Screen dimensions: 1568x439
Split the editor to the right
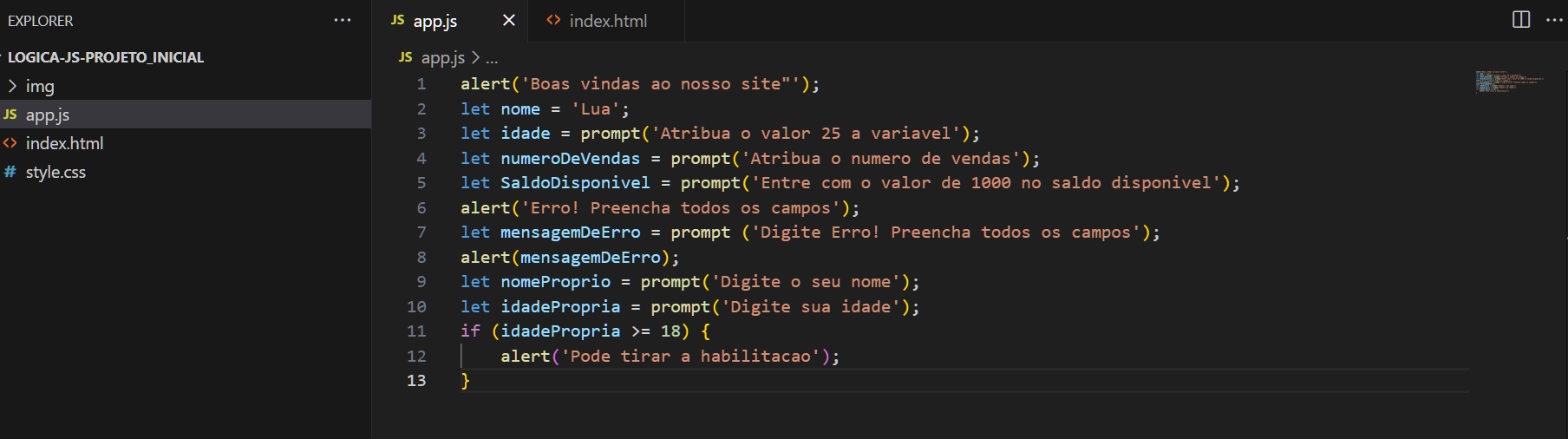[x=1521, y=20]
